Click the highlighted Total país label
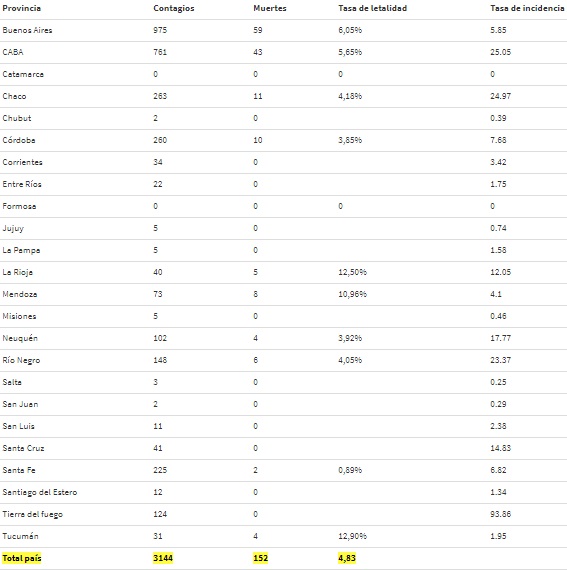 pyautogui.click(x=22, y=558)
